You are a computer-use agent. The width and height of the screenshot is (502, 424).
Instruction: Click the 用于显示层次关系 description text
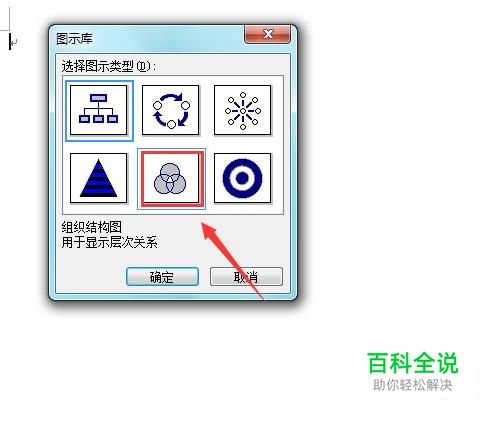click(x=110, y=242)
